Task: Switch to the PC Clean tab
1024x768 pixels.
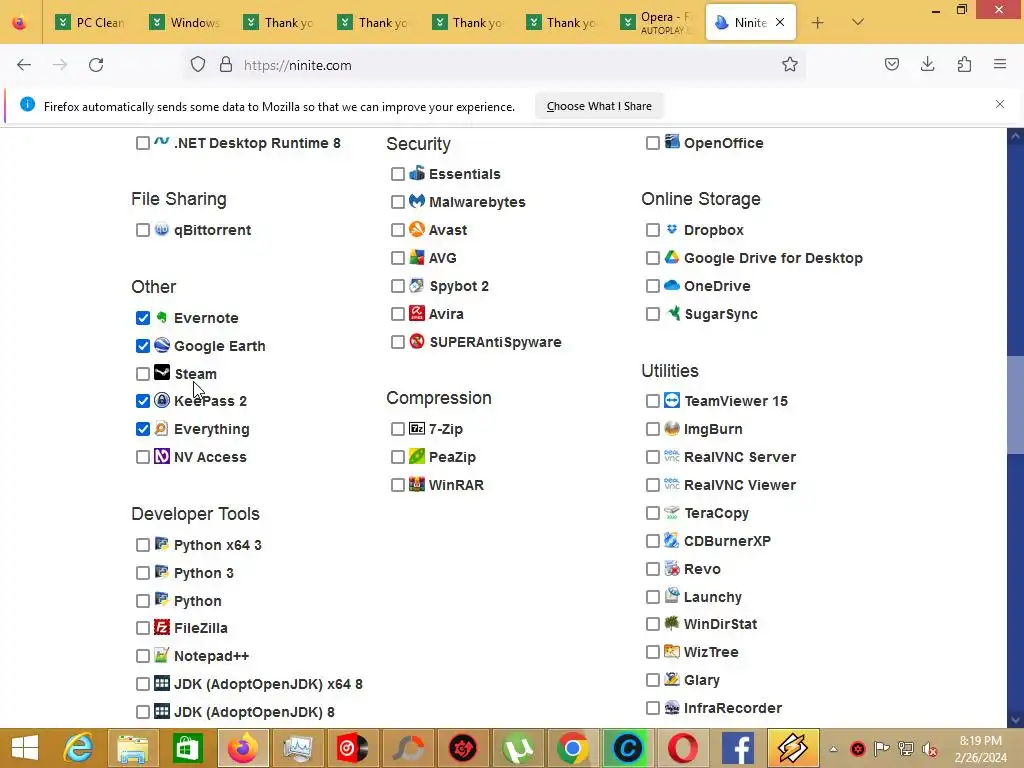Action: tap(90, 22)
